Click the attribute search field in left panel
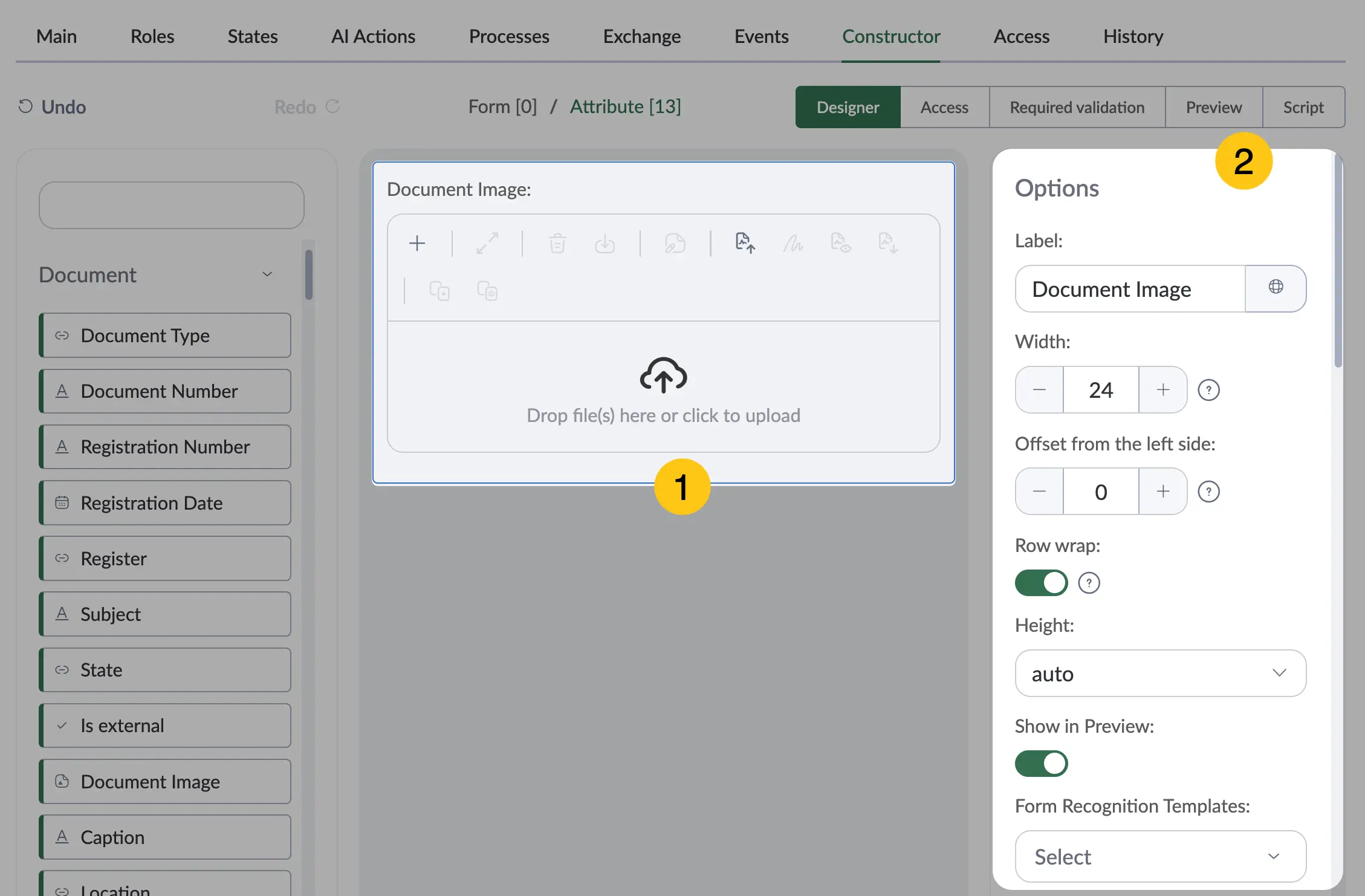 (172, 205)
